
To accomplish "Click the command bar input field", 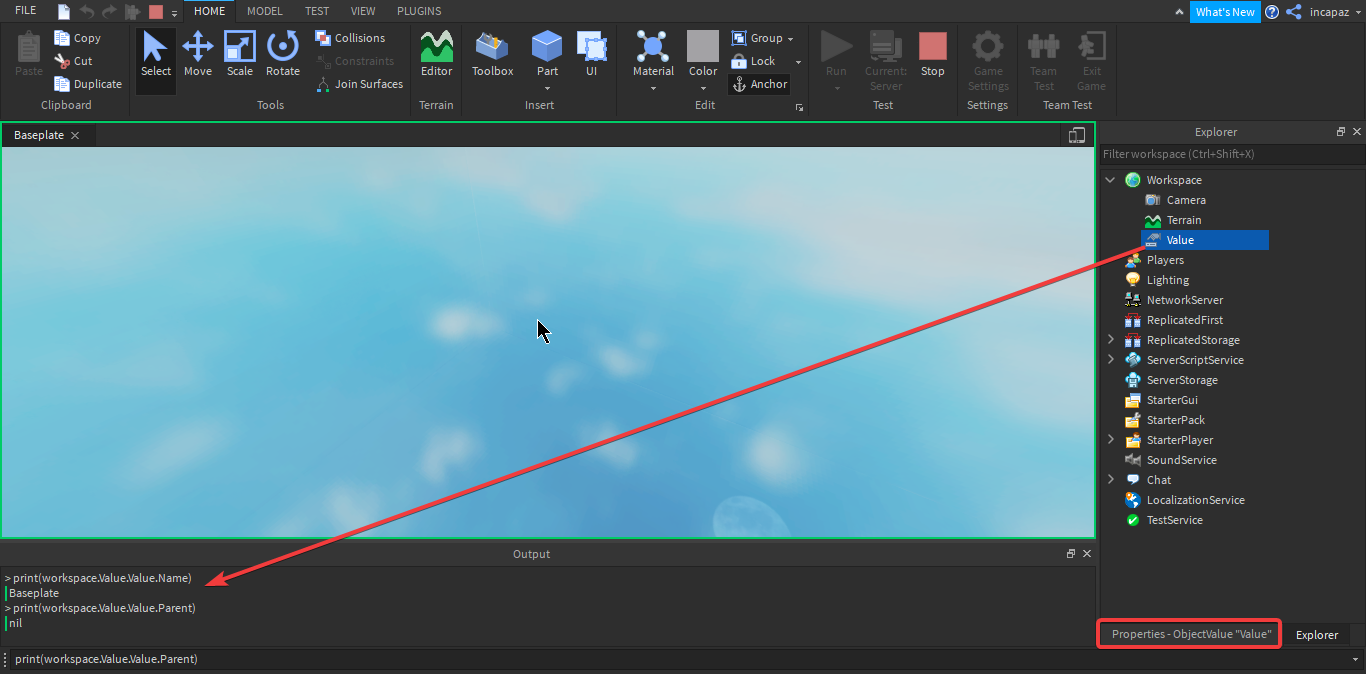I will pyautogui.click(x=400, y=659).
